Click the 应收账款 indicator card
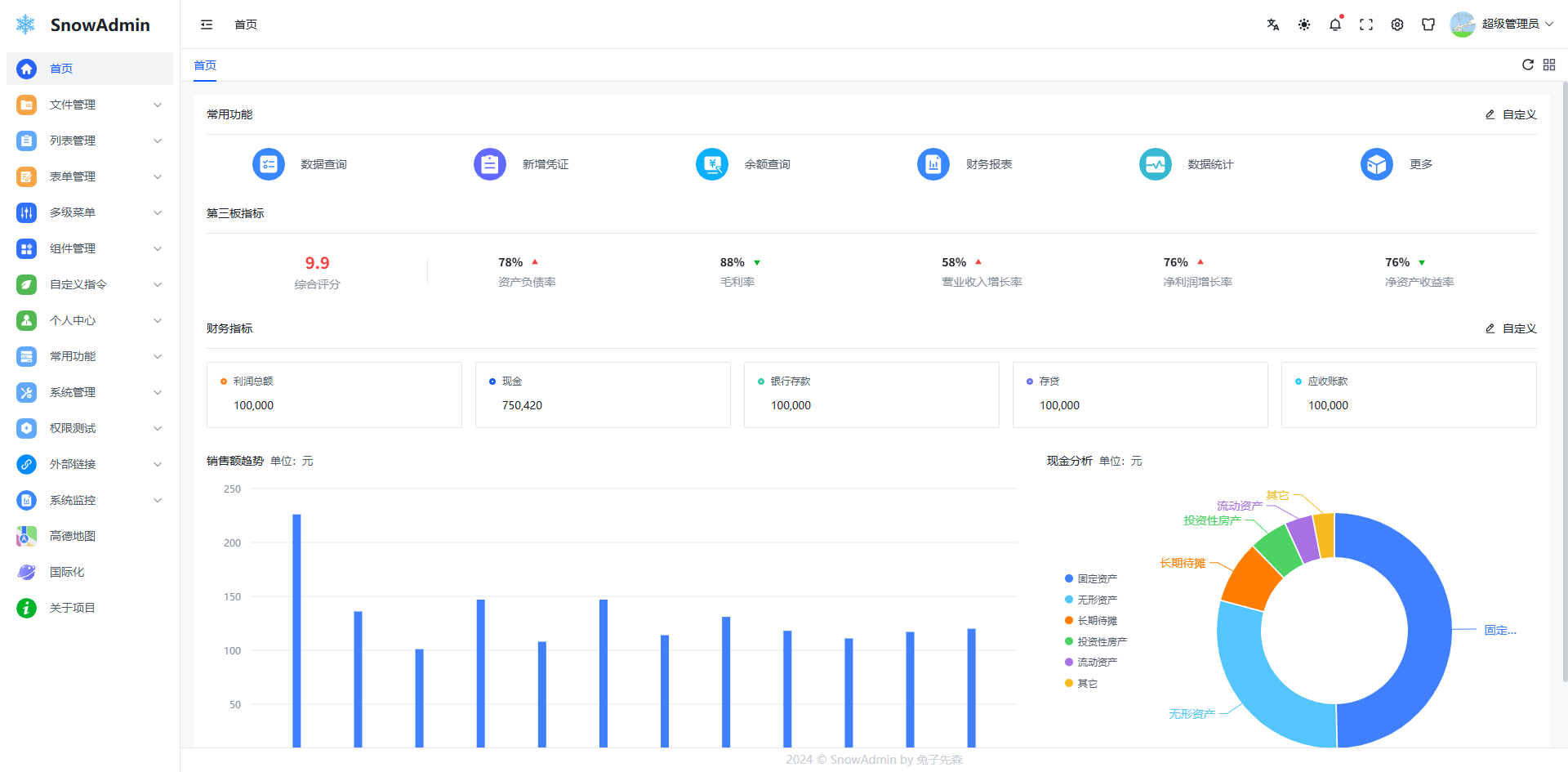The height and width of the screenshot is (772, 1568). [1409, 395]
